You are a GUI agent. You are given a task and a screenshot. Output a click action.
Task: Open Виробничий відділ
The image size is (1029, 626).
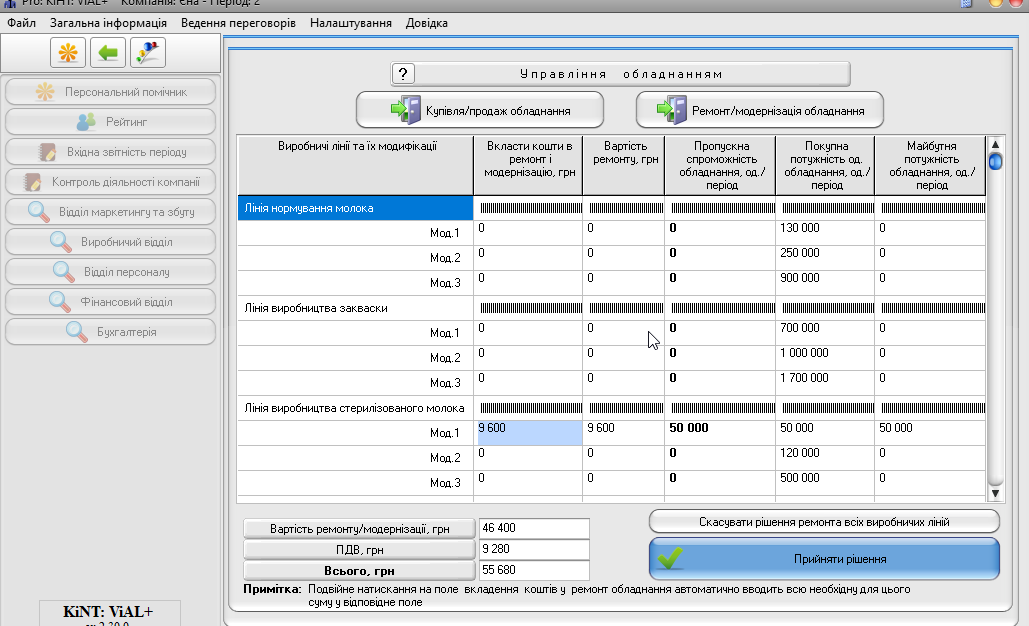coord(110,242)
